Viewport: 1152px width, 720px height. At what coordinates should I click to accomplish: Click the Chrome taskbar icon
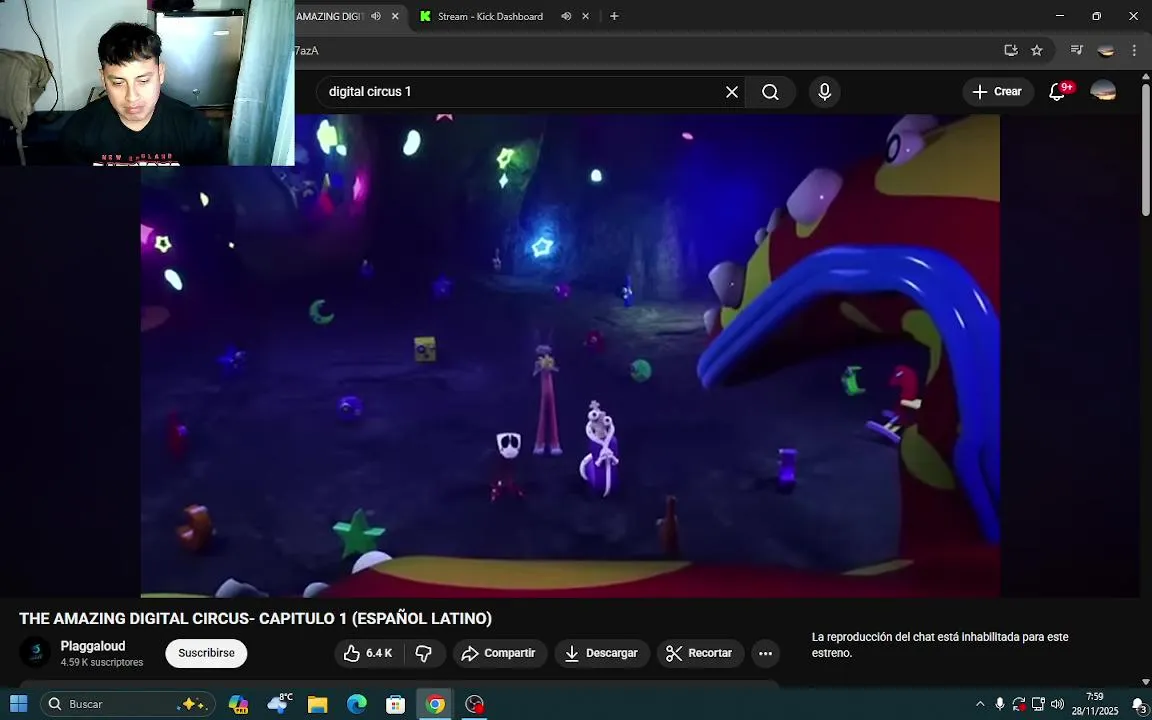(x=435, y=704)
